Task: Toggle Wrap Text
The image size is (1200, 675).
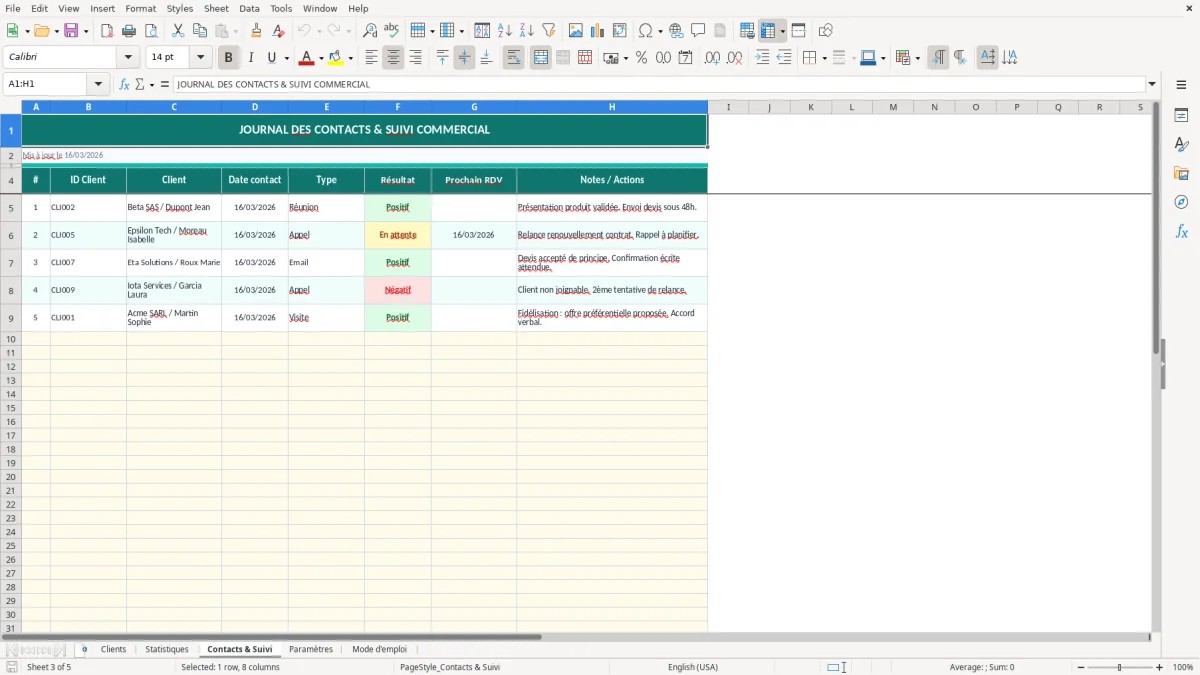Action: coord(514,58)
